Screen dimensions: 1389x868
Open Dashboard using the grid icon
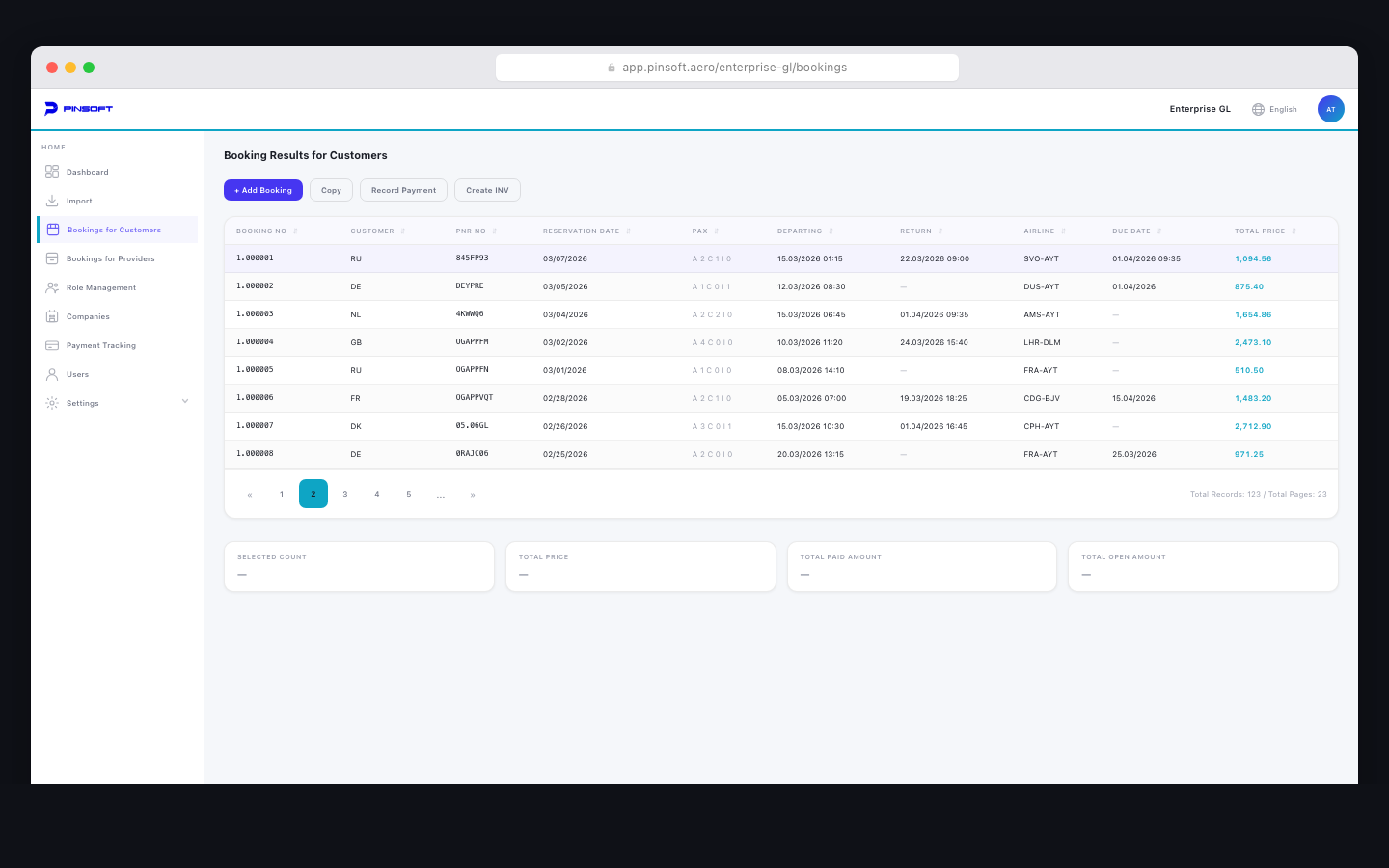click(53, 172)
